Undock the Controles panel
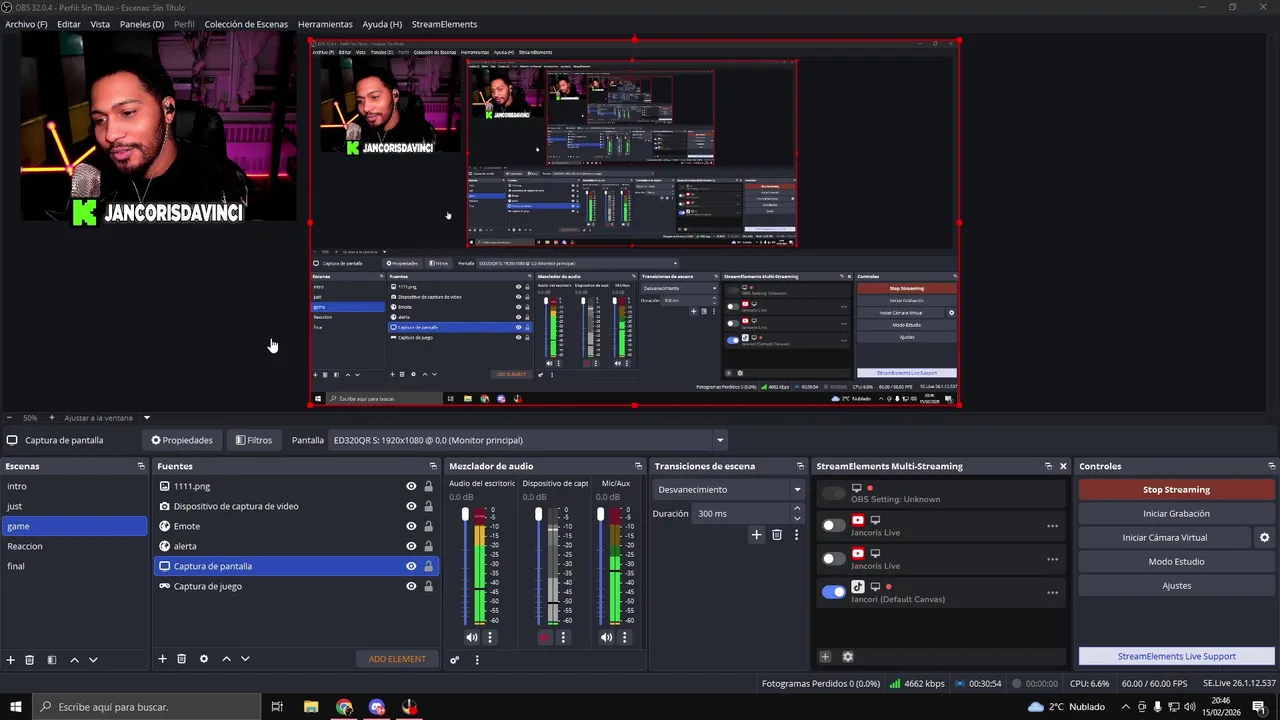1280x720 pixels. coord(1271,466)
